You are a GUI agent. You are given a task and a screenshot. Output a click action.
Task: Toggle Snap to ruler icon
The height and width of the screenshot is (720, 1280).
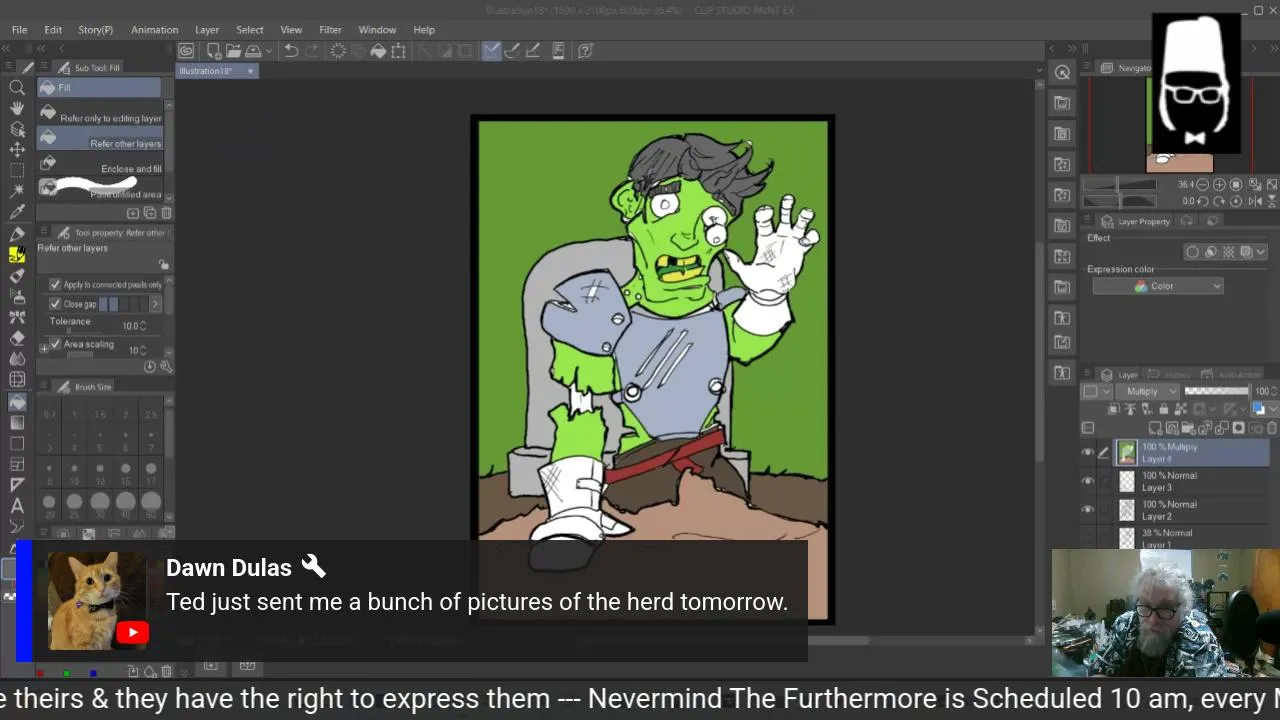491,51
